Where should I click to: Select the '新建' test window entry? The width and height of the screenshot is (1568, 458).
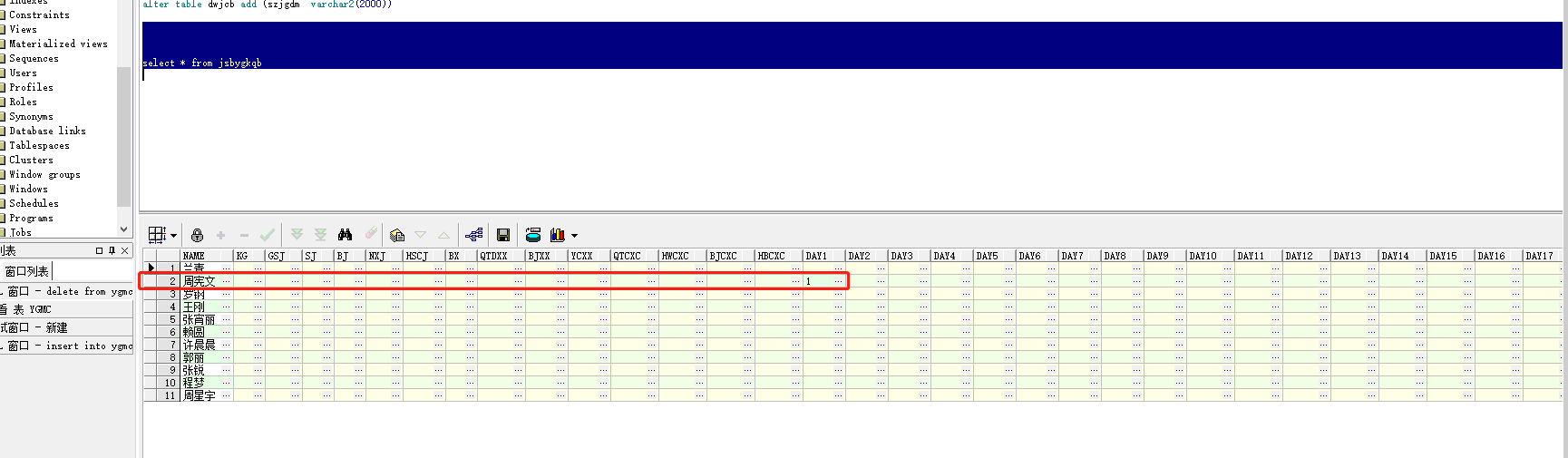tap(66, 327)
